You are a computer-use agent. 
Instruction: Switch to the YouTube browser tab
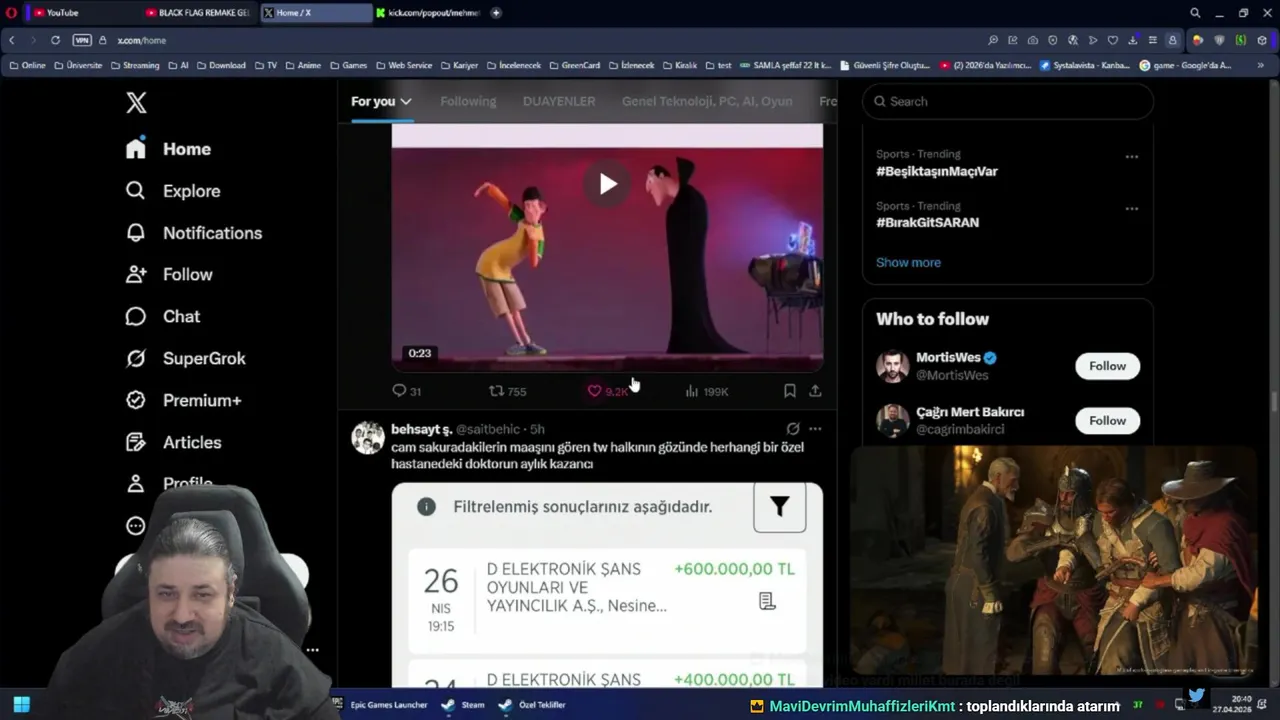pos(78,13)
